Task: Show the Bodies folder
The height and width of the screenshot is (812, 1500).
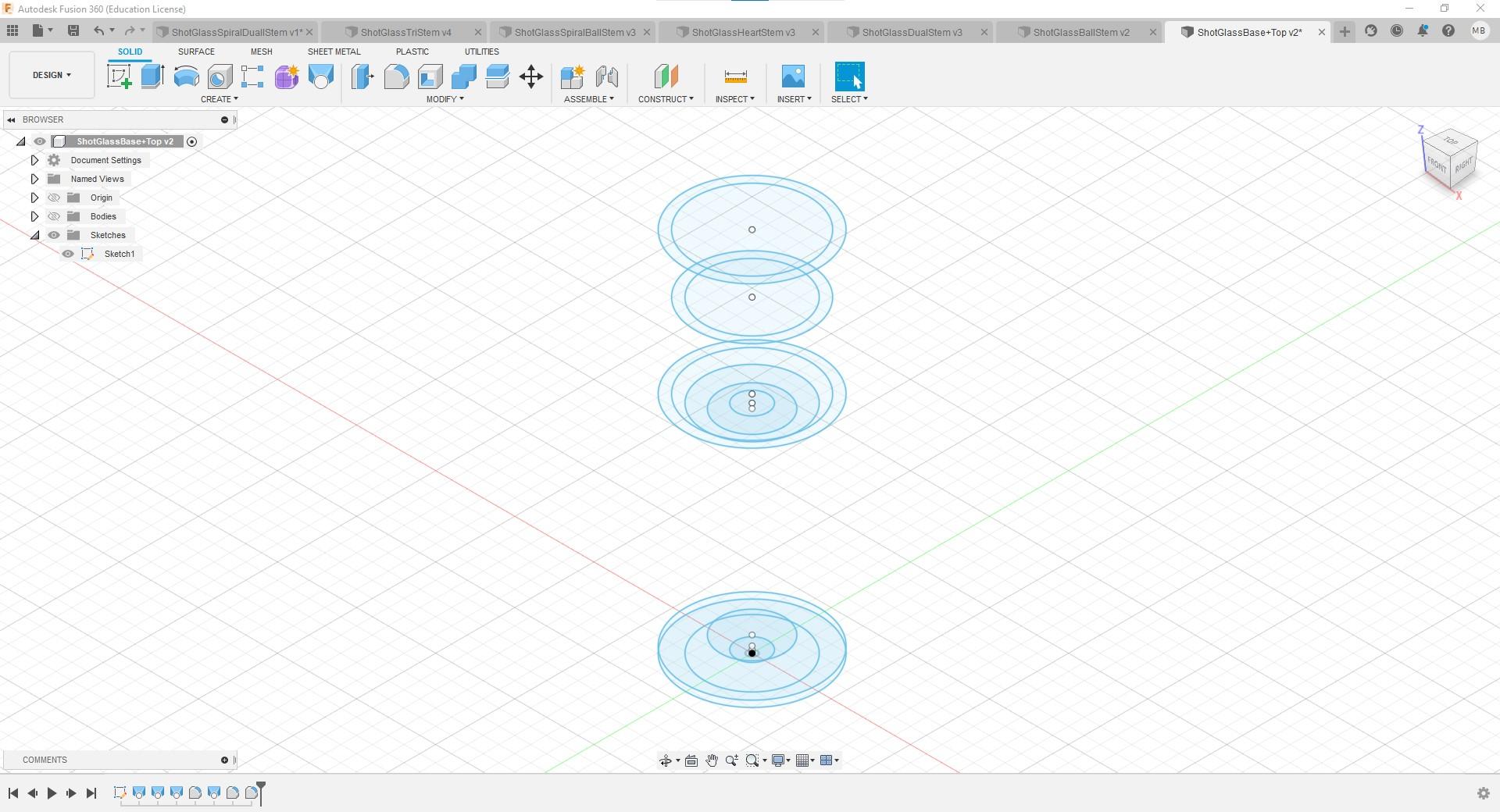Action: point(54,216)
